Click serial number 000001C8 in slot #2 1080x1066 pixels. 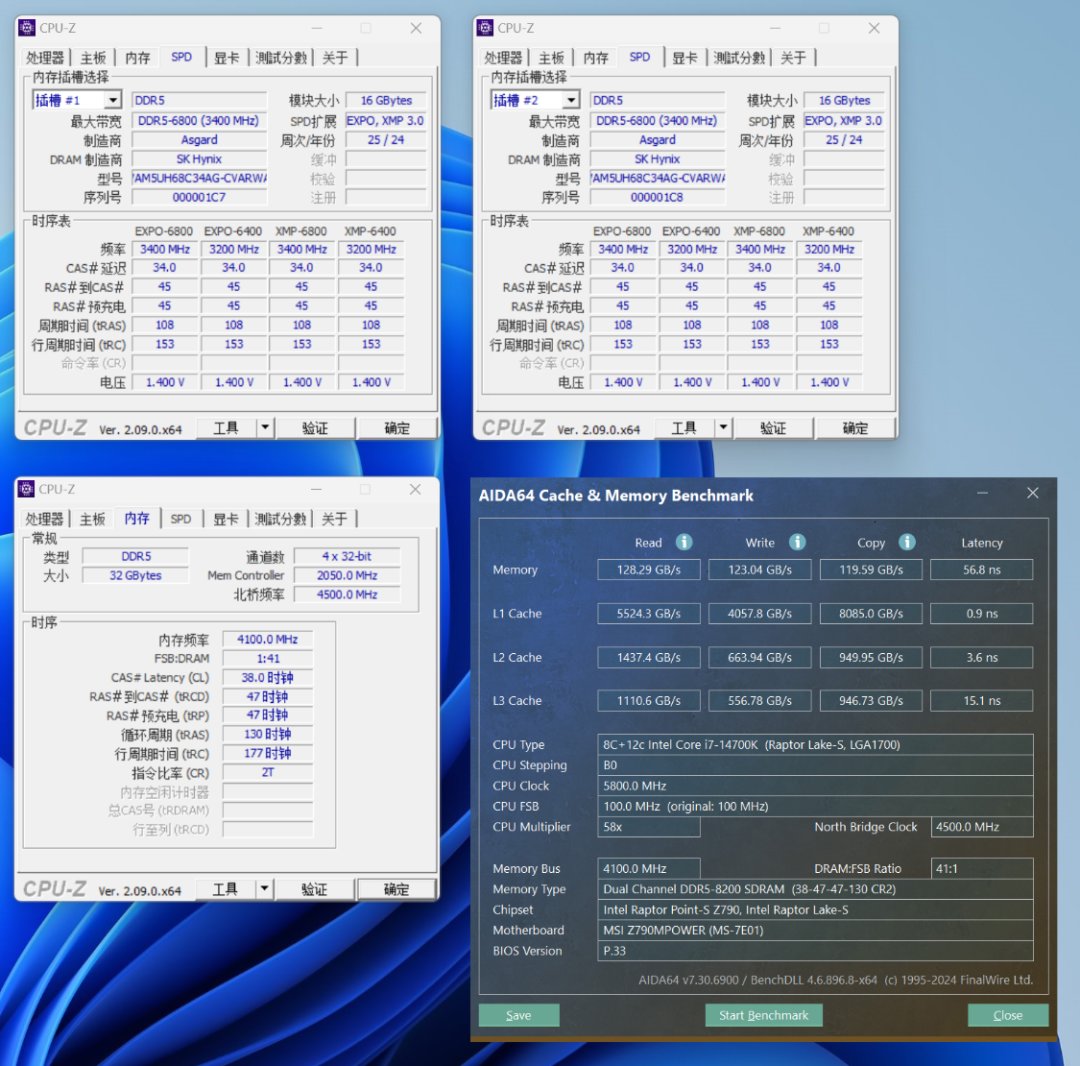point(657,198)
